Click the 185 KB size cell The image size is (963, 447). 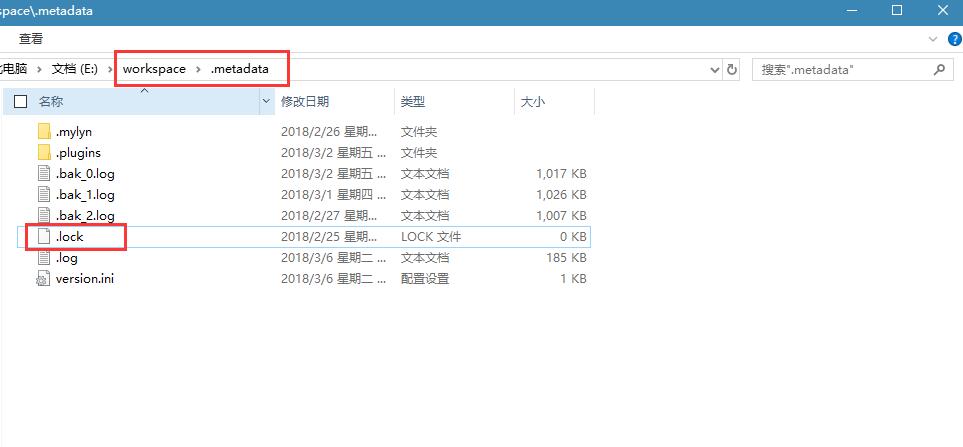click(x=566, y=258)
